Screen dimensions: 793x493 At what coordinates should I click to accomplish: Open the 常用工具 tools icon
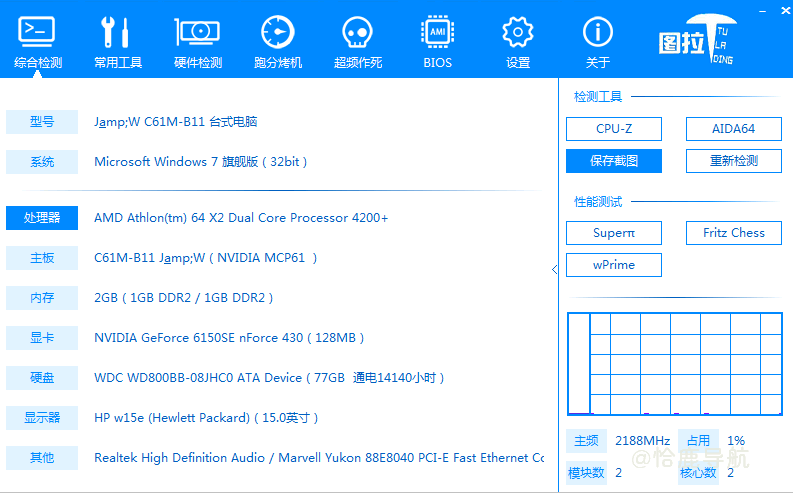click(118, 33)
